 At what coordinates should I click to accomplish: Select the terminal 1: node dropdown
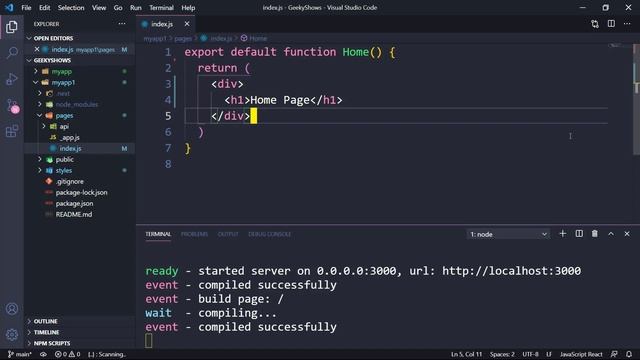point(508,234)
